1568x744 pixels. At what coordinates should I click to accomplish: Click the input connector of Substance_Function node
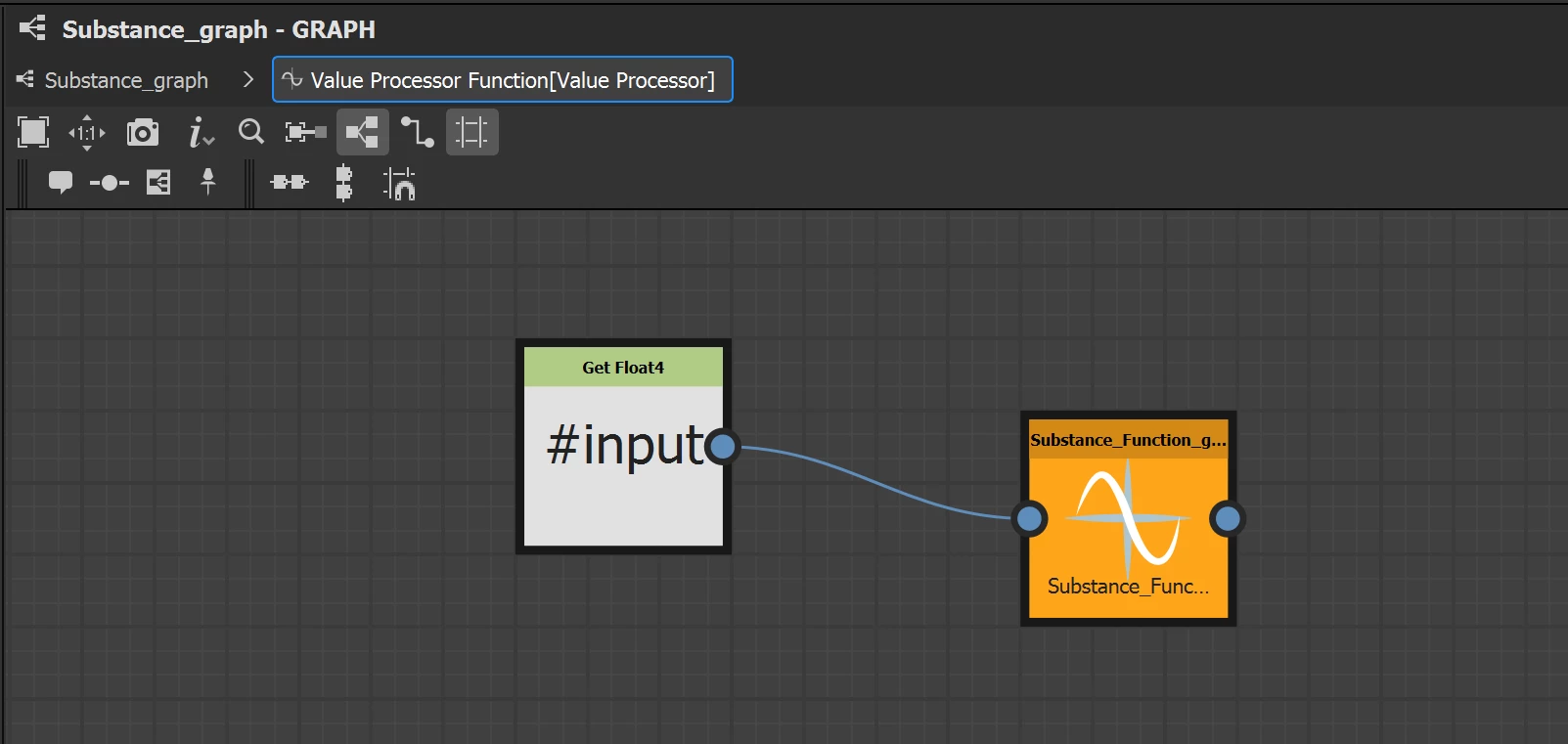tap(1029, 518)
